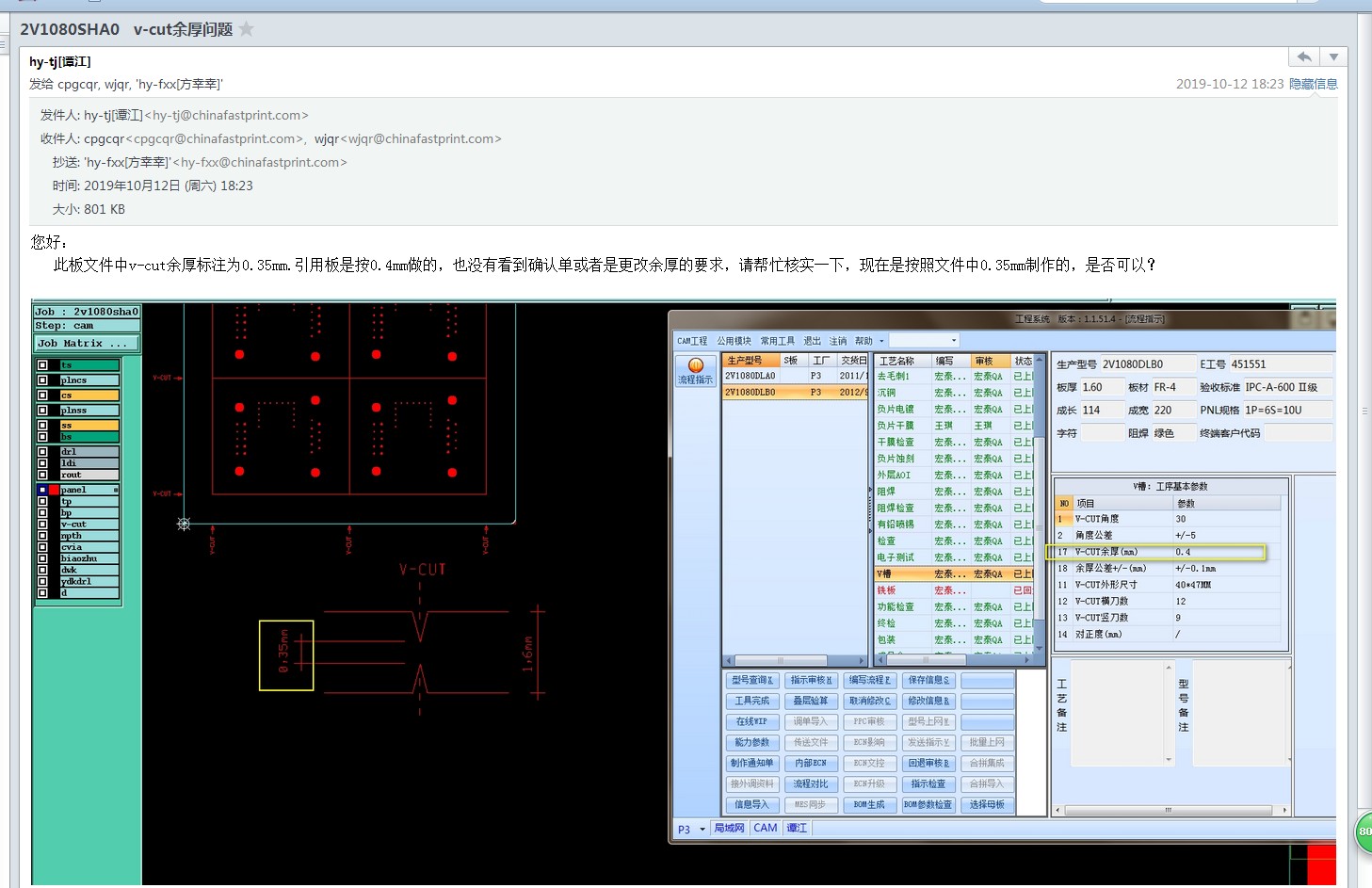Toggle the ts layer checkbox

[x=42, y=365]
